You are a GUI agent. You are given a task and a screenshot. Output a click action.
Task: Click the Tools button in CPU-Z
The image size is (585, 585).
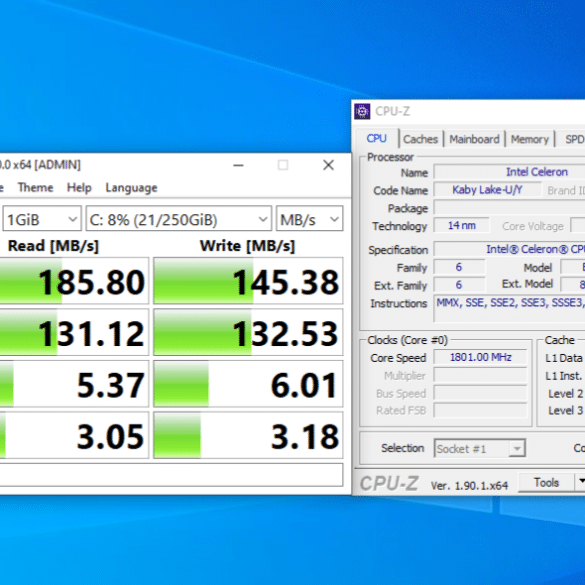pyautogui.click(x=546, y=482)
